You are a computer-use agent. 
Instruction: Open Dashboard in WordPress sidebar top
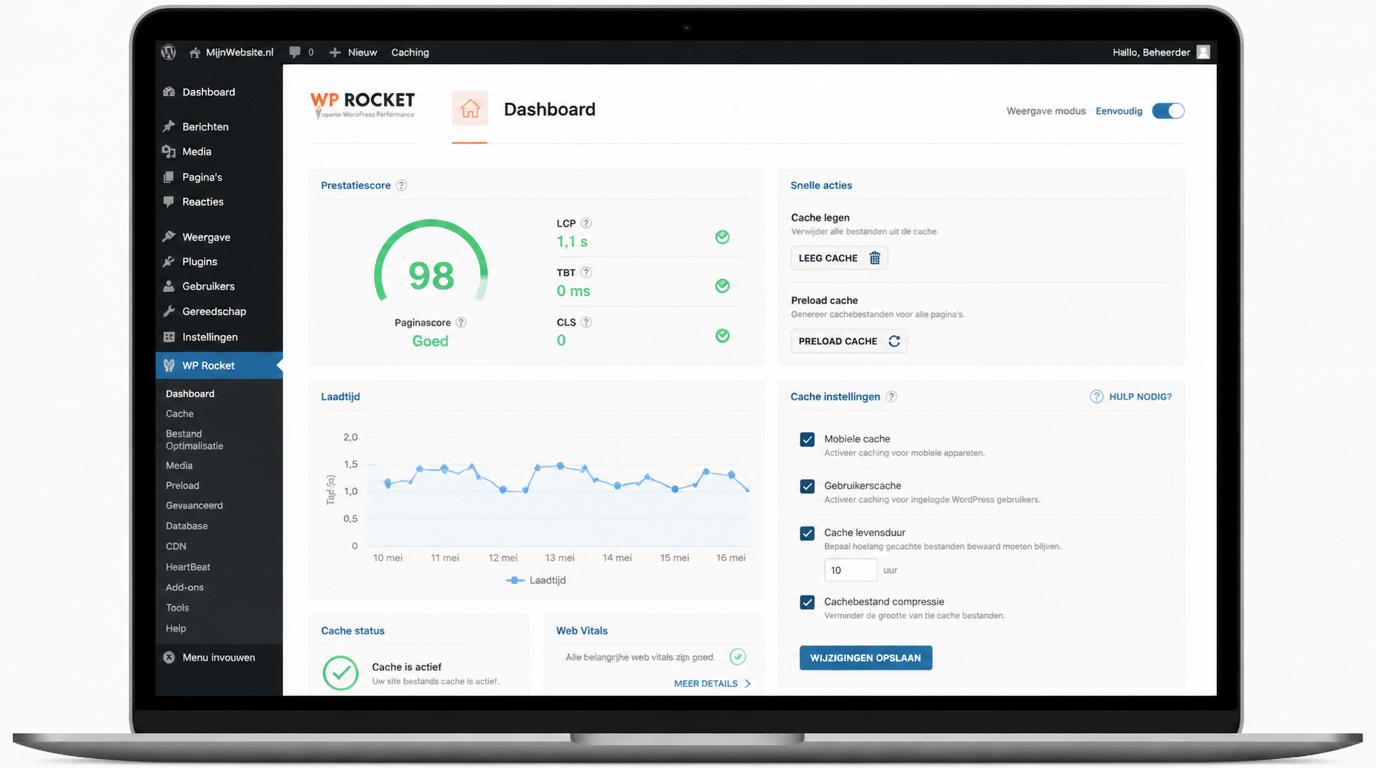click(x=208, y=92)
